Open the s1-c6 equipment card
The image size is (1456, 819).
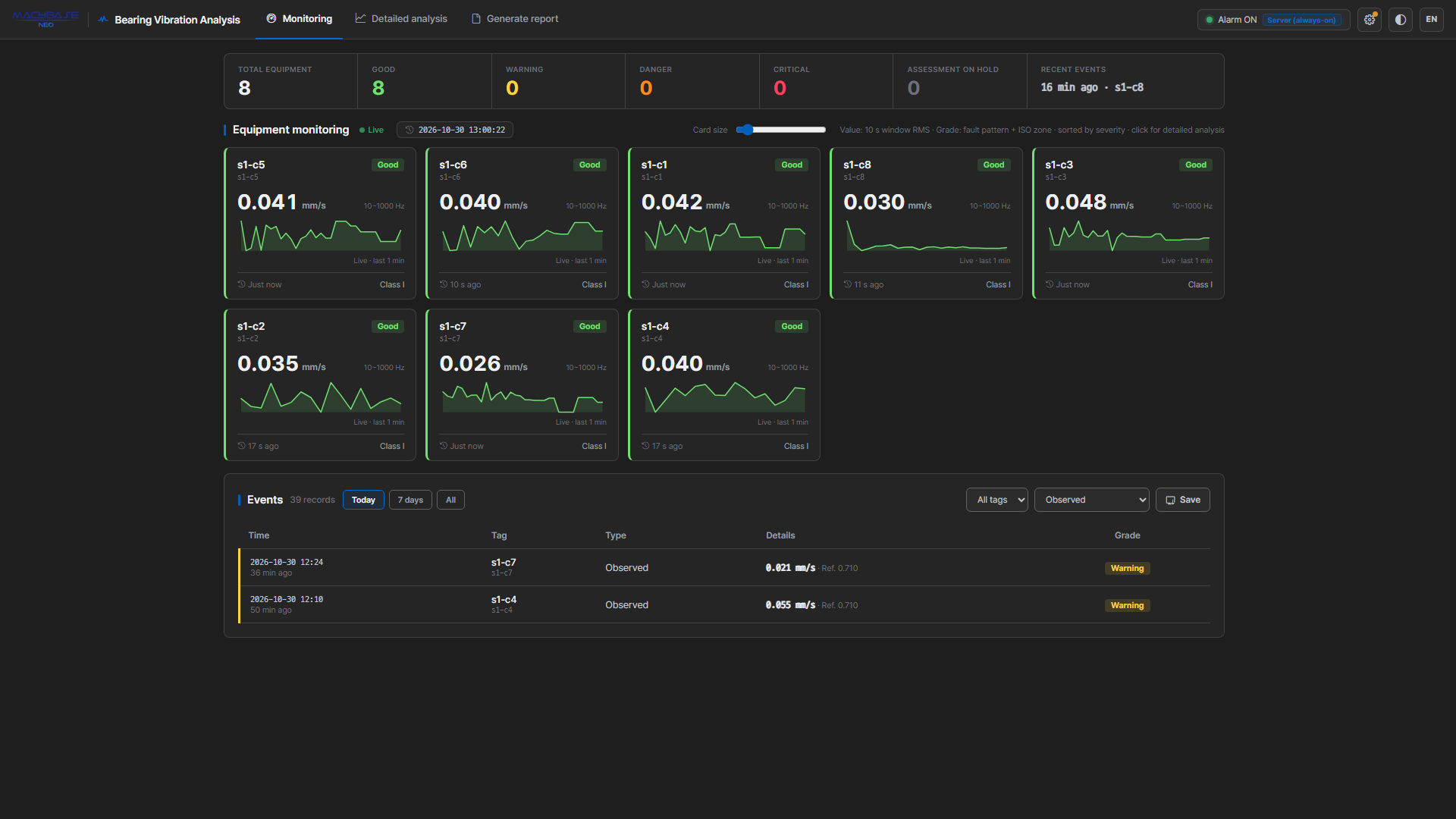click(x=522, y=223)
